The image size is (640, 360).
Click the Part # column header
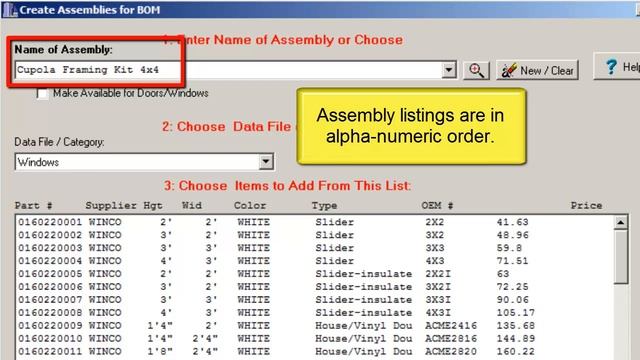33,205
